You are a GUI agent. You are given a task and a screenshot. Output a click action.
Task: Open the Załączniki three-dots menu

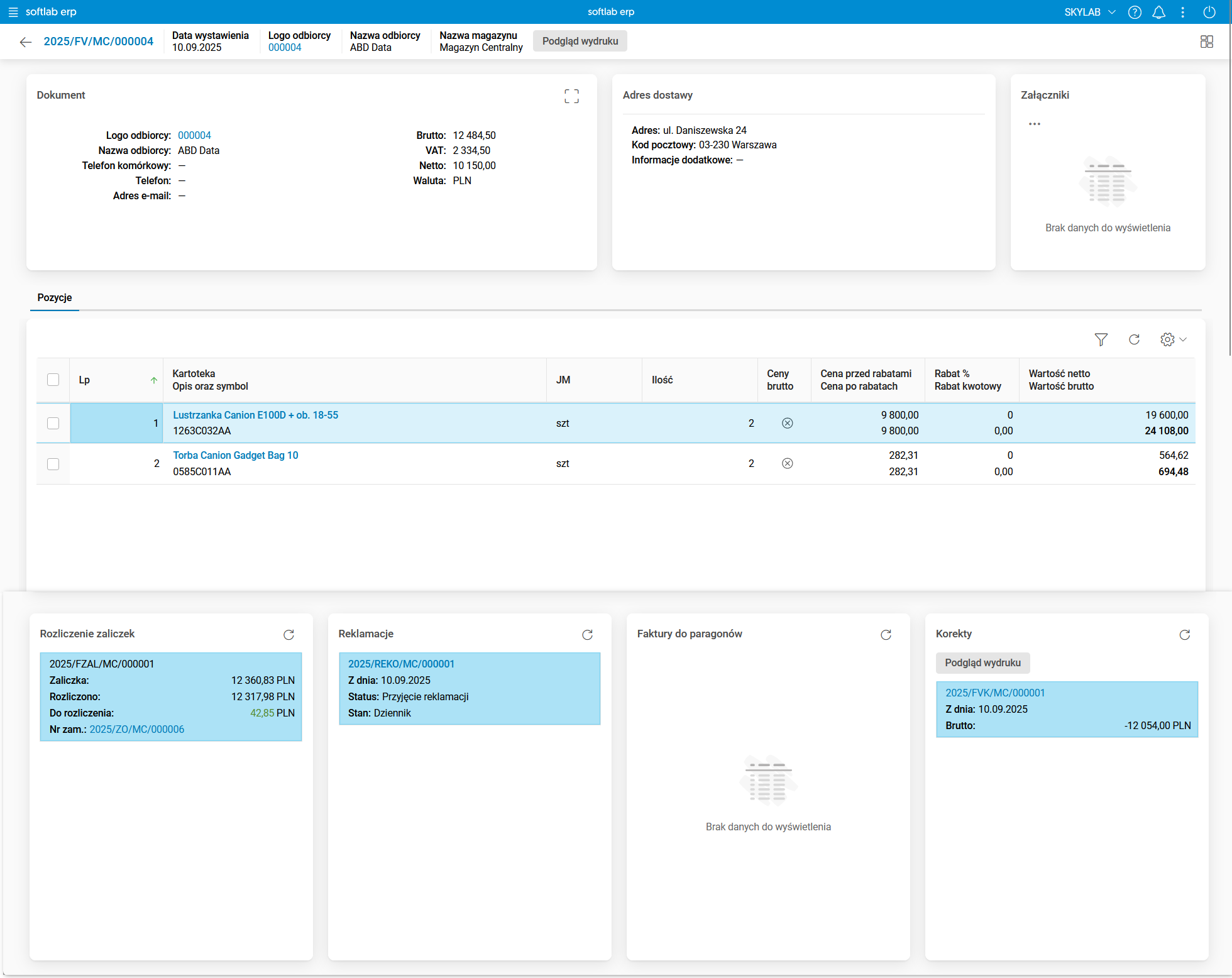[x=1034, y=124]
